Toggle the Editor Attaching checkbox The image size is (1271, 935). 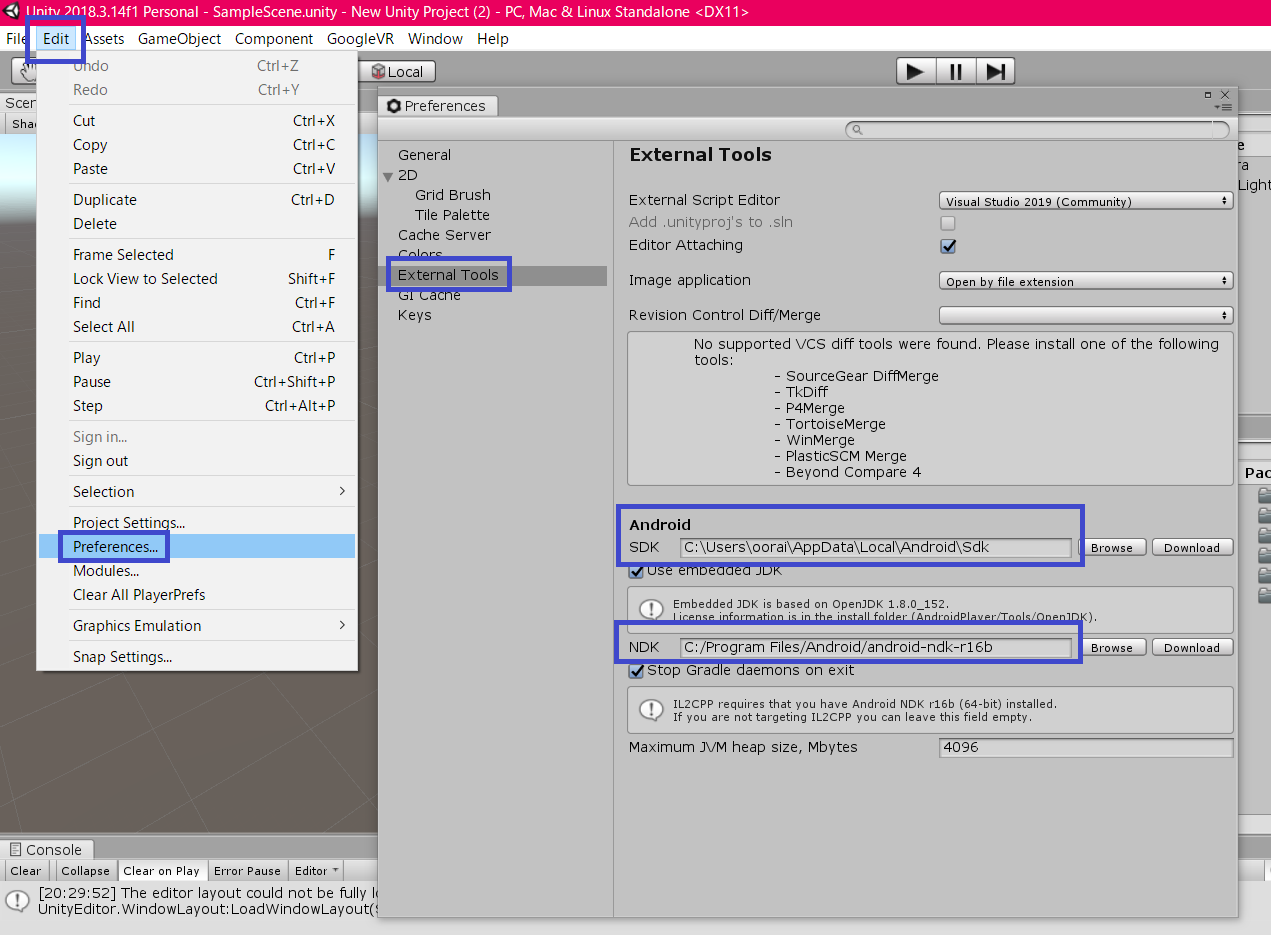tap(948, 246)
